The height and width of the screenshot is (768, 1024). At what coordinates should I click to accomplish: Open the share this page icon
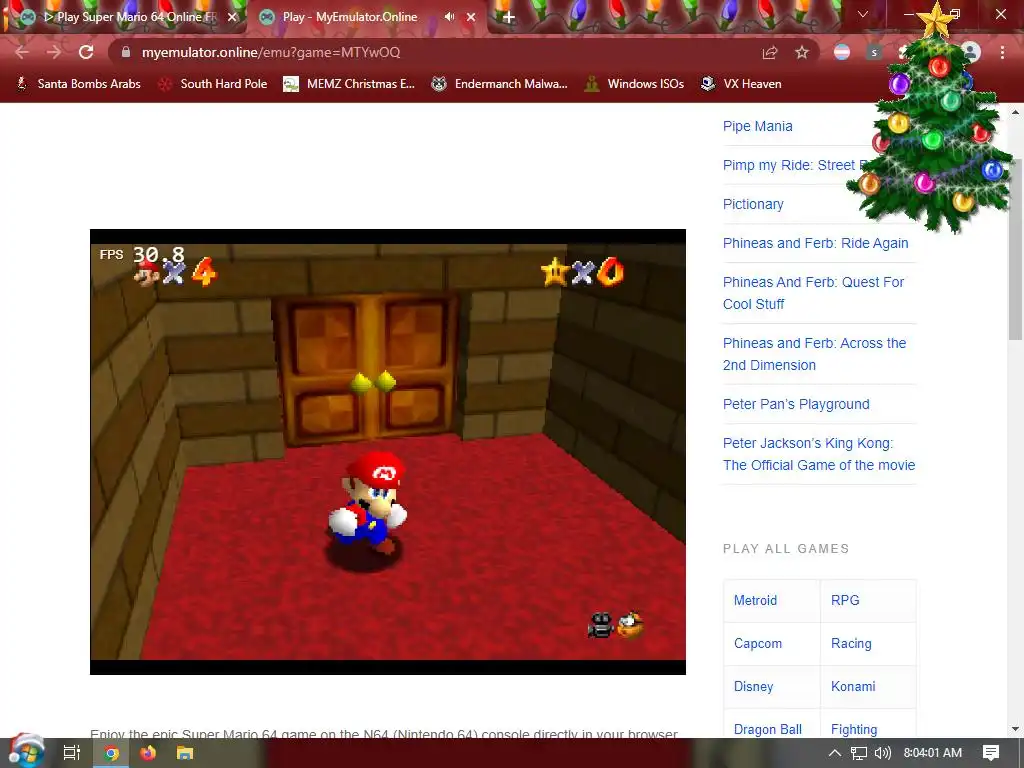[x=770, y=52]
